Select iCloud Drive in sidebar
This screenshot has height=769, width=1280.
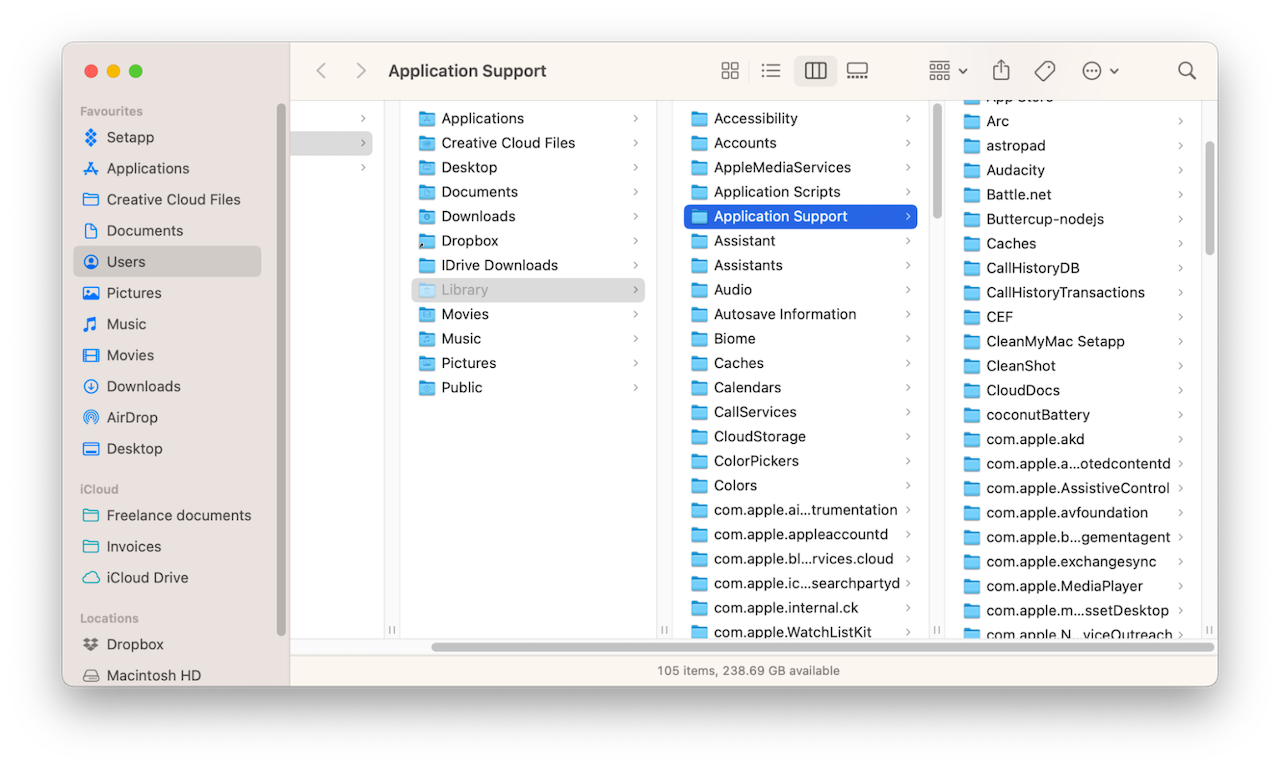point(147,578)
